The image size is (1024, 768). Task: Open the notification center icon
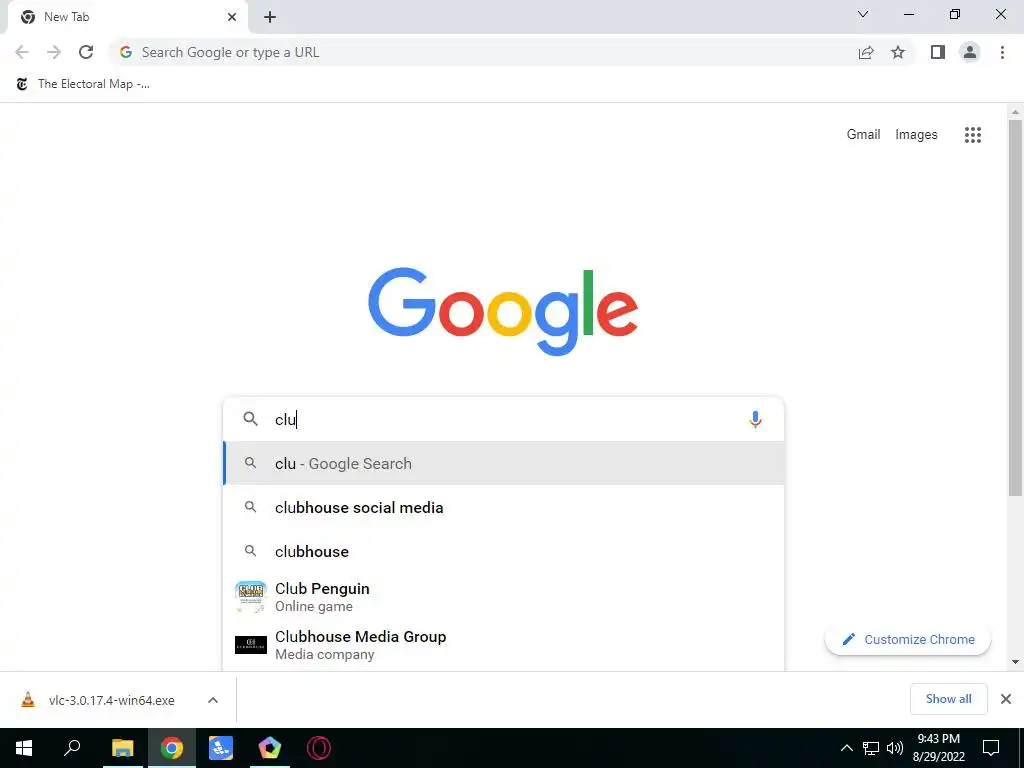coord(991,748)
